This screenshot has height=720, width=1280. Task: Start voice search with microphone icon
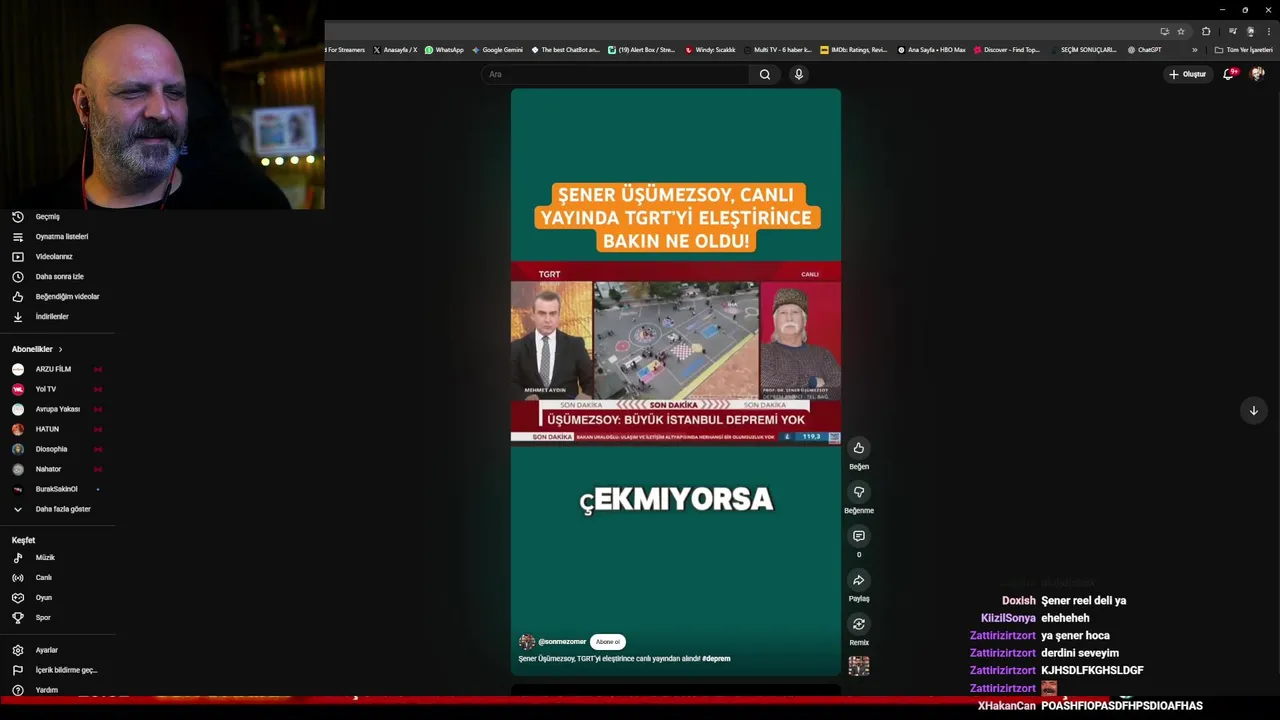point(798,74)
